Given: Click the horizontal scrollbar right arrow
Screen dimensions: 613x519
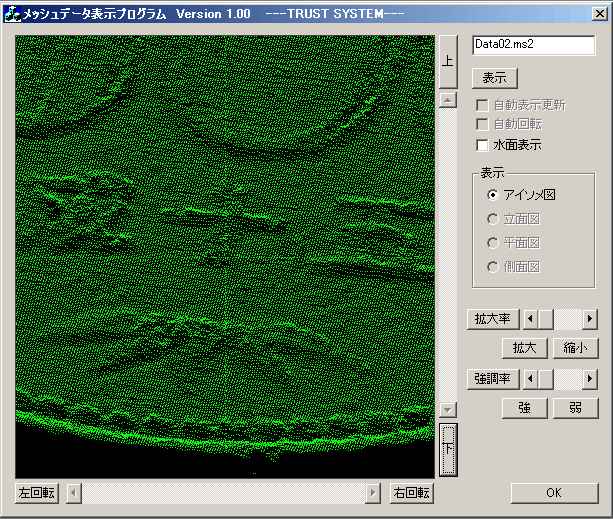Looking at the screenshot, I should click(x=373, y=492).
